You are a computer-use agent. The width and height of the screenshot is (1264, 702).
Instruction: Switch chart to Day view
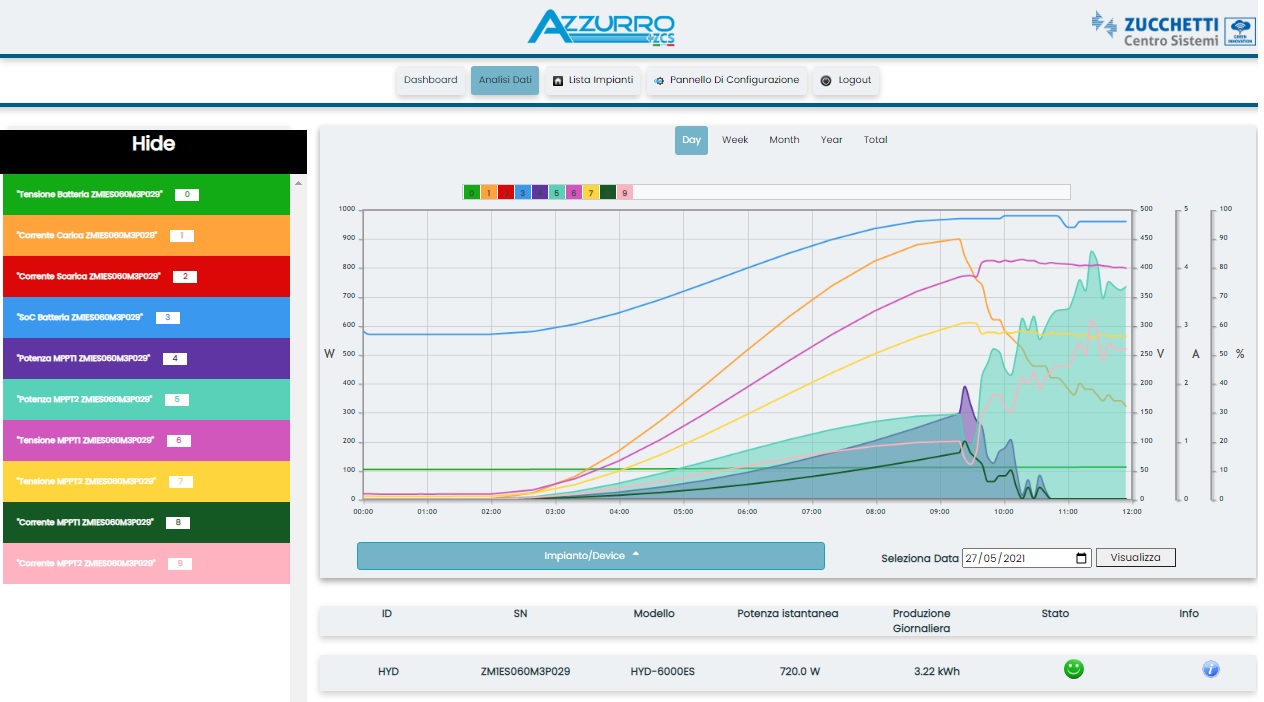click(691, 140)
